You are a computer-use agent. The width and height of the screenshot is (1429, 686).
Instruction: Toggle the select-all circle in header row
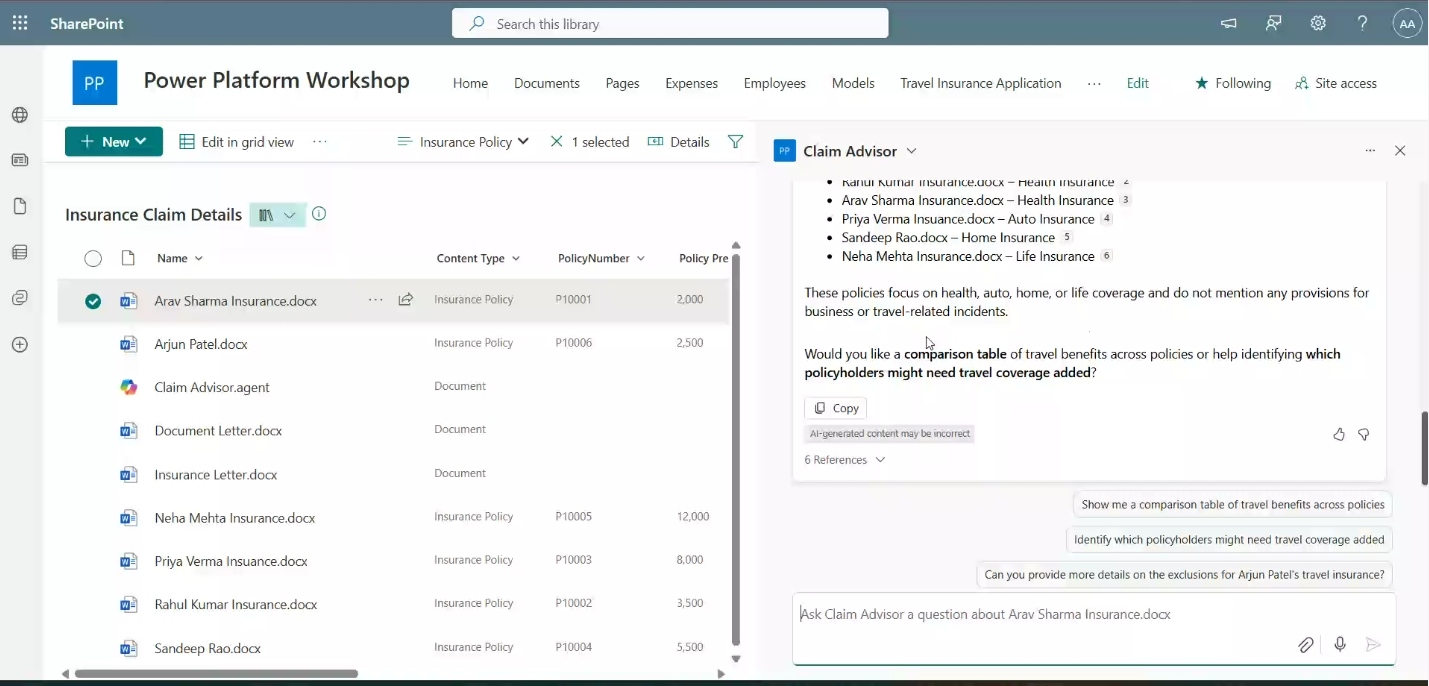[93, 259]
